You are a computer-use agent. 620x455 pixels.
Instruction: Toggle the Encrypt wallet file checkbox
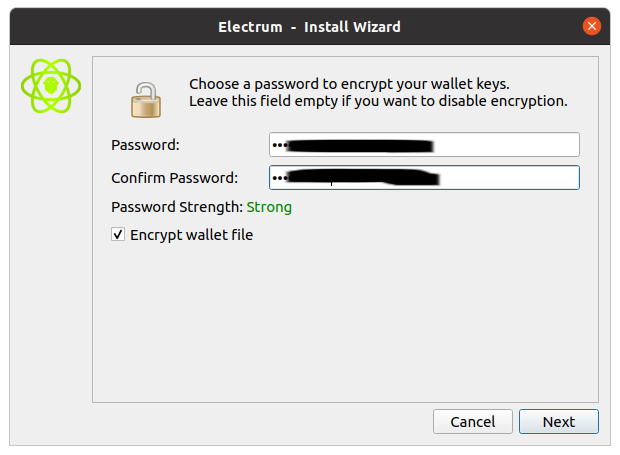pyautogui.click(x=118, y=235)
